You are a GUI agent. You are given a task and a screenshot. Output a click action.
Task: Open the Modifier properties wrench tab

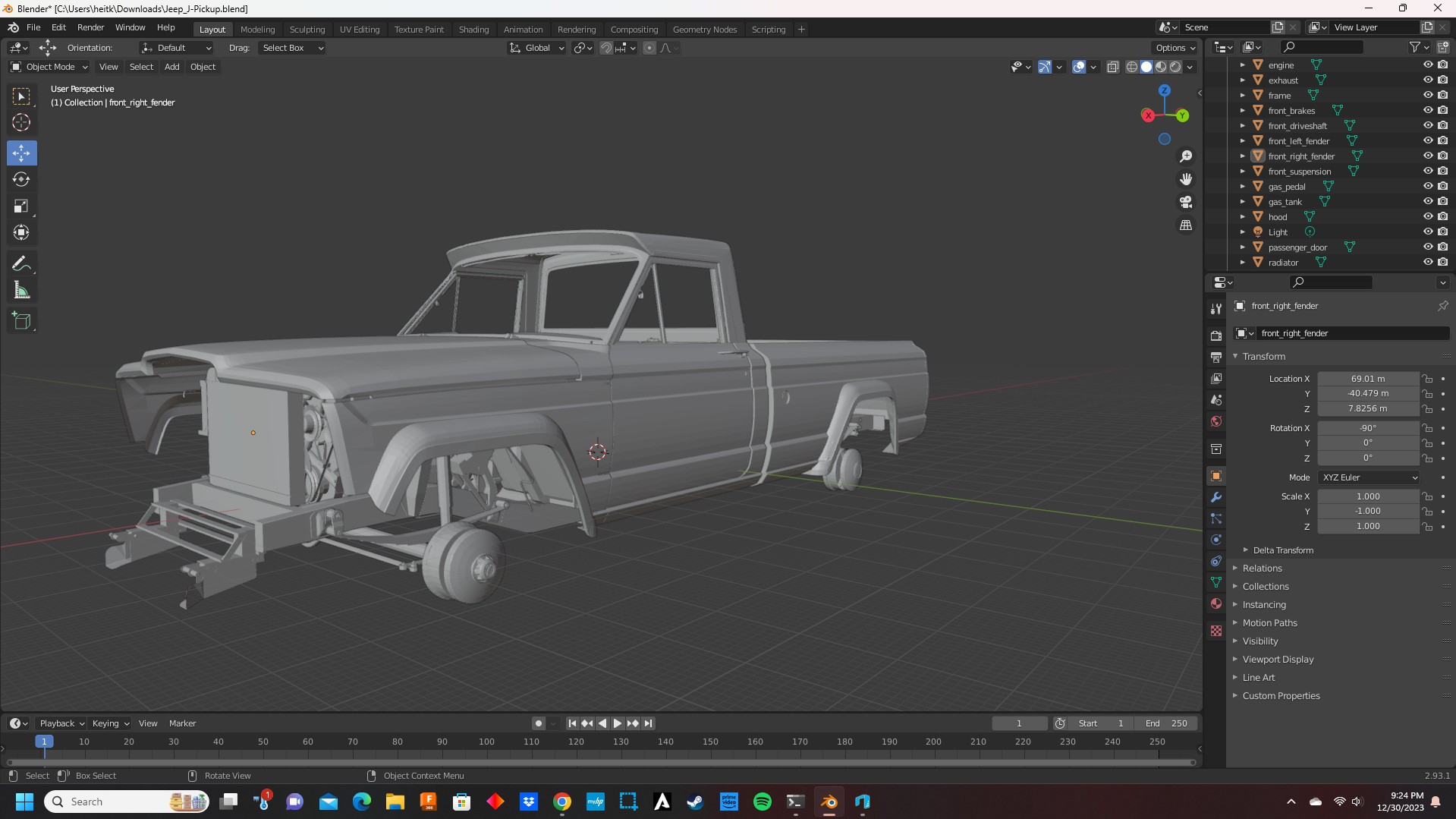click(x=1216, y=498)
